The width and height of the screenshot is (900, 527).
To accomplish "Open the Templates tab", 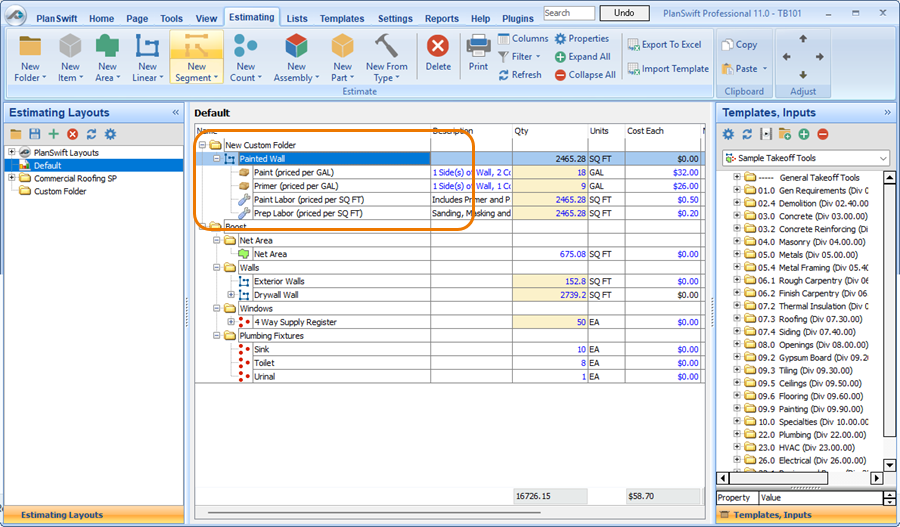I will pyautogui.click(x=342, y=18).
